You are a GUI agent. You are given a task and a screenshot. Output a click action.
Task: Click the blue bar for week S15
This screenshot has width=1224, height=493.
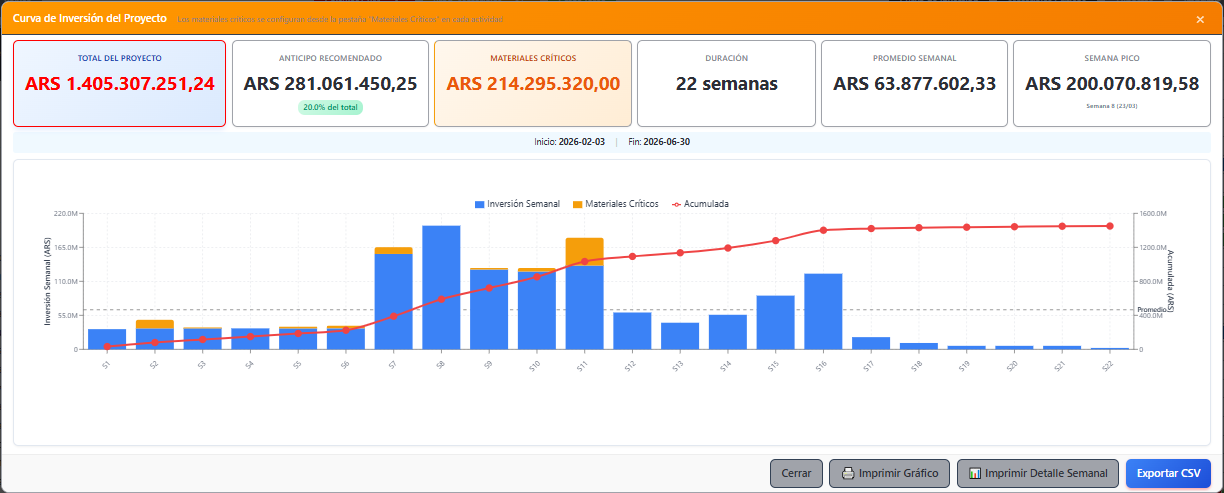[x=775, y=322]
